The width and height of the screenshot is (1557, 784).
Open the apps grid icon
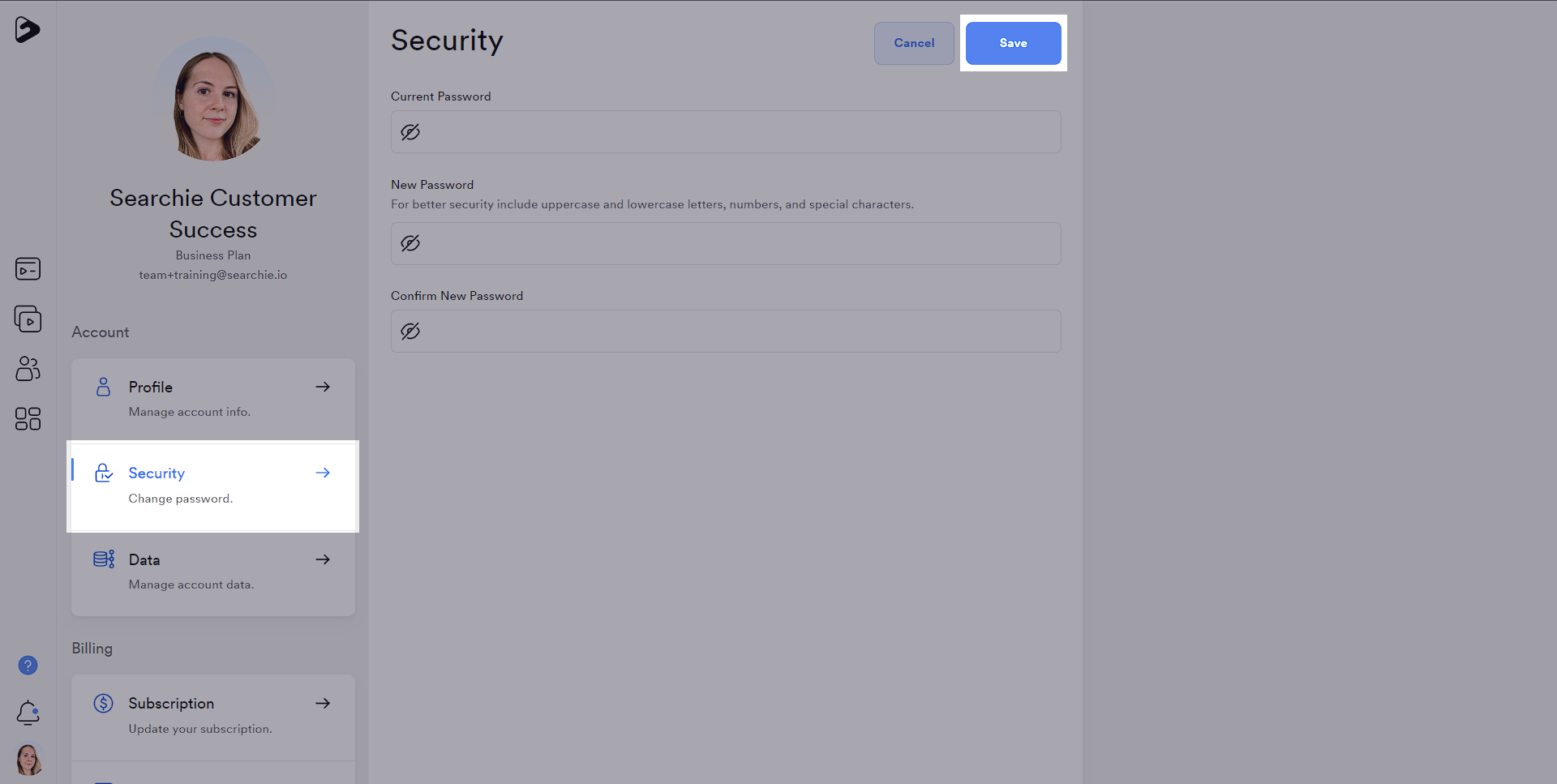click(28, 418)
